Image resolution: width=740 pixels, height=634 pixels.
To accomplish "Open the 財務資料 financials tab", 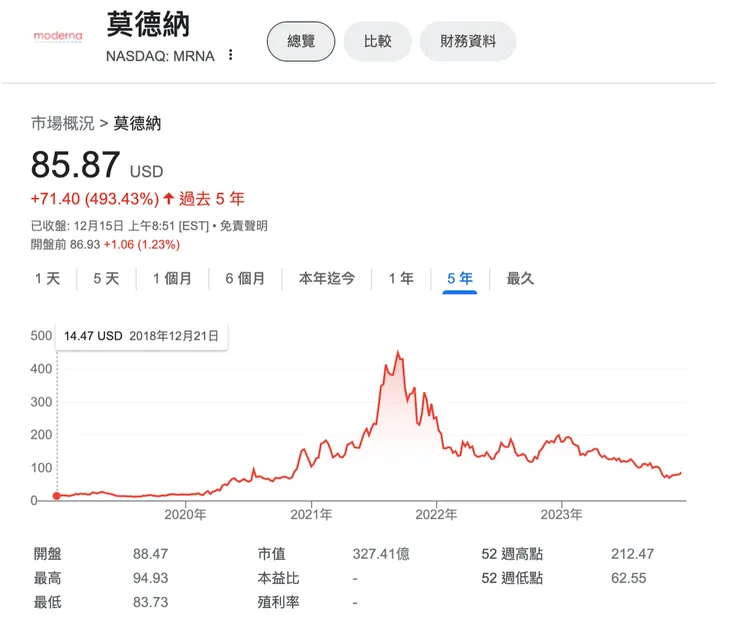I will coord(468,41).
